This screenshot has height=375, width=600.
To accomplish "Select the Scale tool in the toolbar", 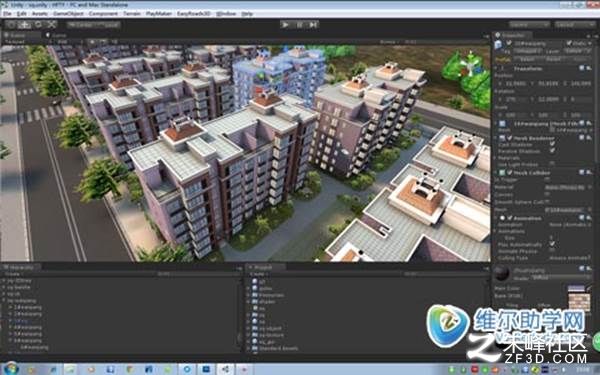I will pyautogui.click(x=52, y=24).
